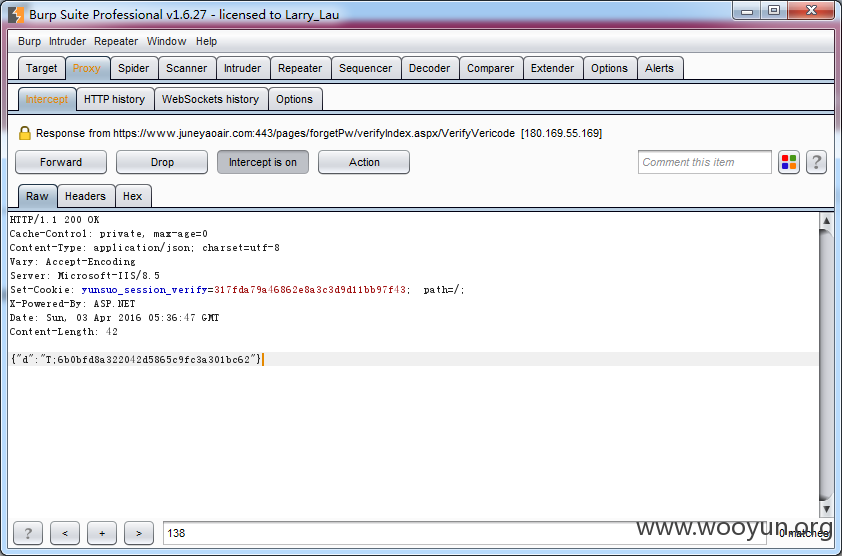Click the Content-Length: 42 line
The height and width of the screenshot is (556, 842).
(x=64, y=332)
